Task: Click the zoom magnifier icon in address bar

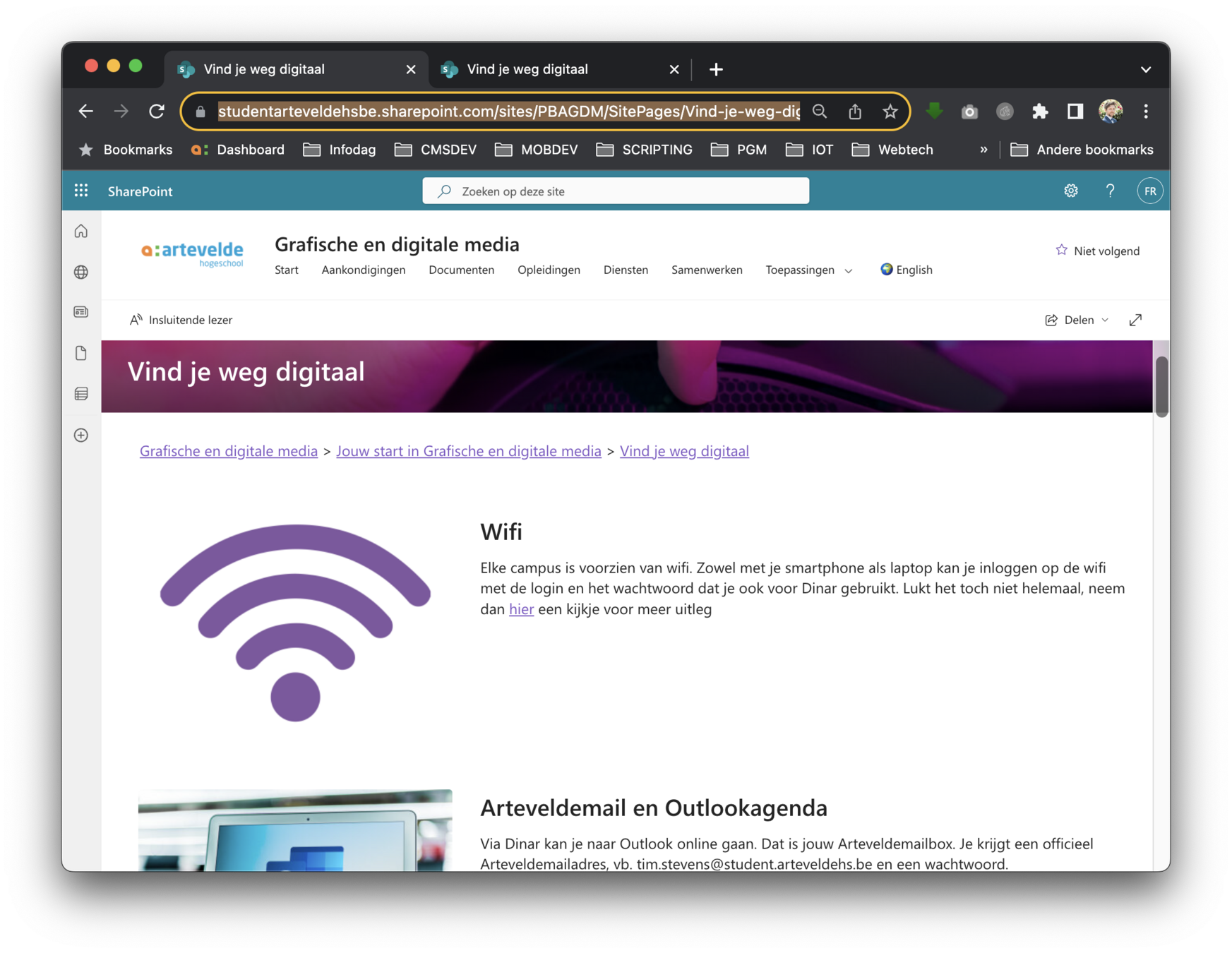Action: point(819,111)
